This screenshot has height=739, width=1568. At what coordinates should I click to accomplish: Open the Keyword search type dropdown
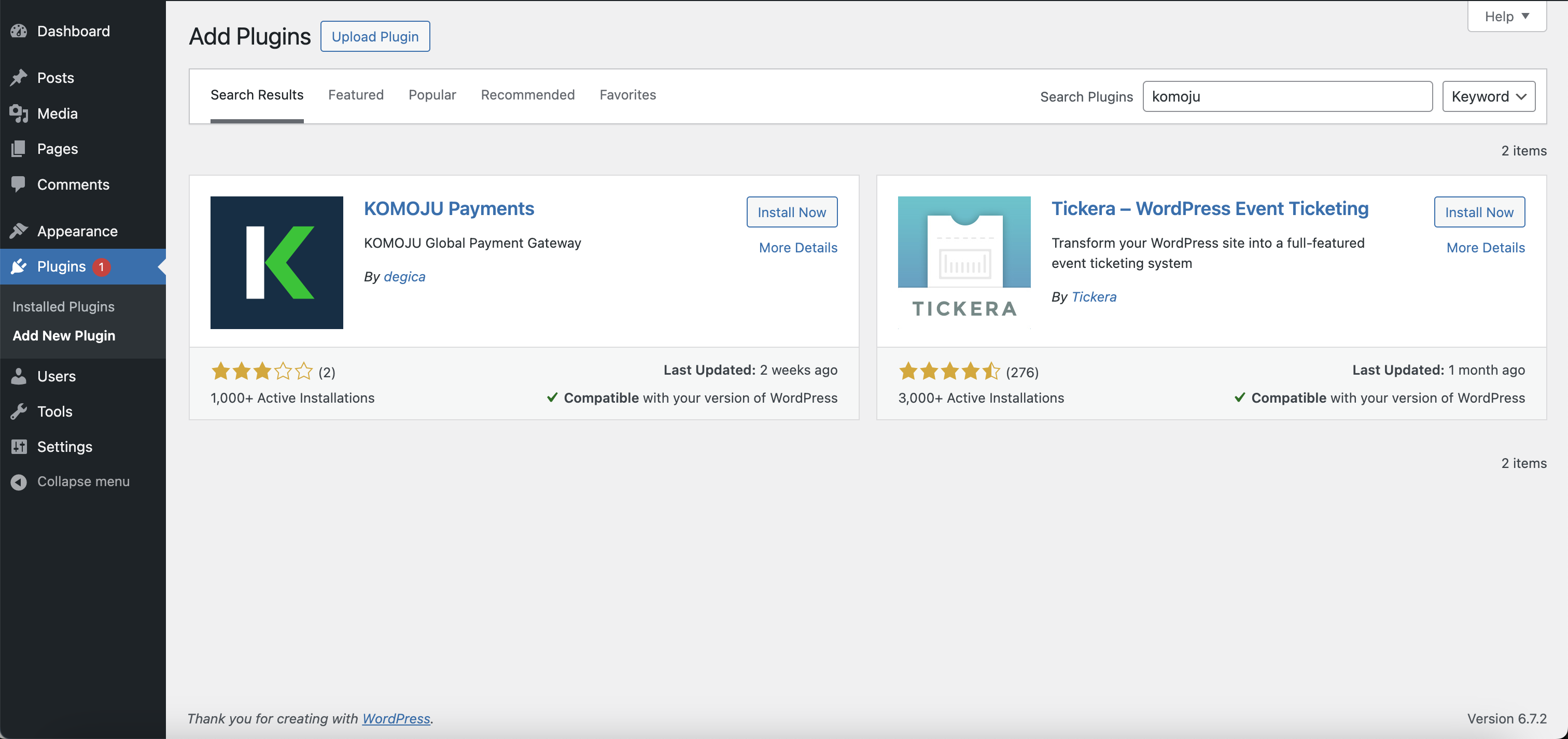[1488, 97]
